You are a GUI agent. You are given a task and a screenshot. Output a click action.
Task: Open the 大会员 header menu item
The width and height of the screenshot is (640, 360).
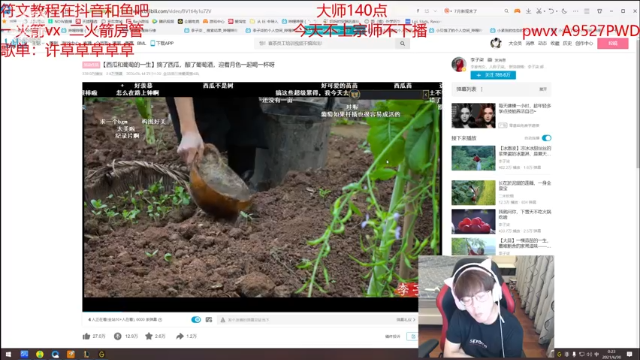(515, 43)
